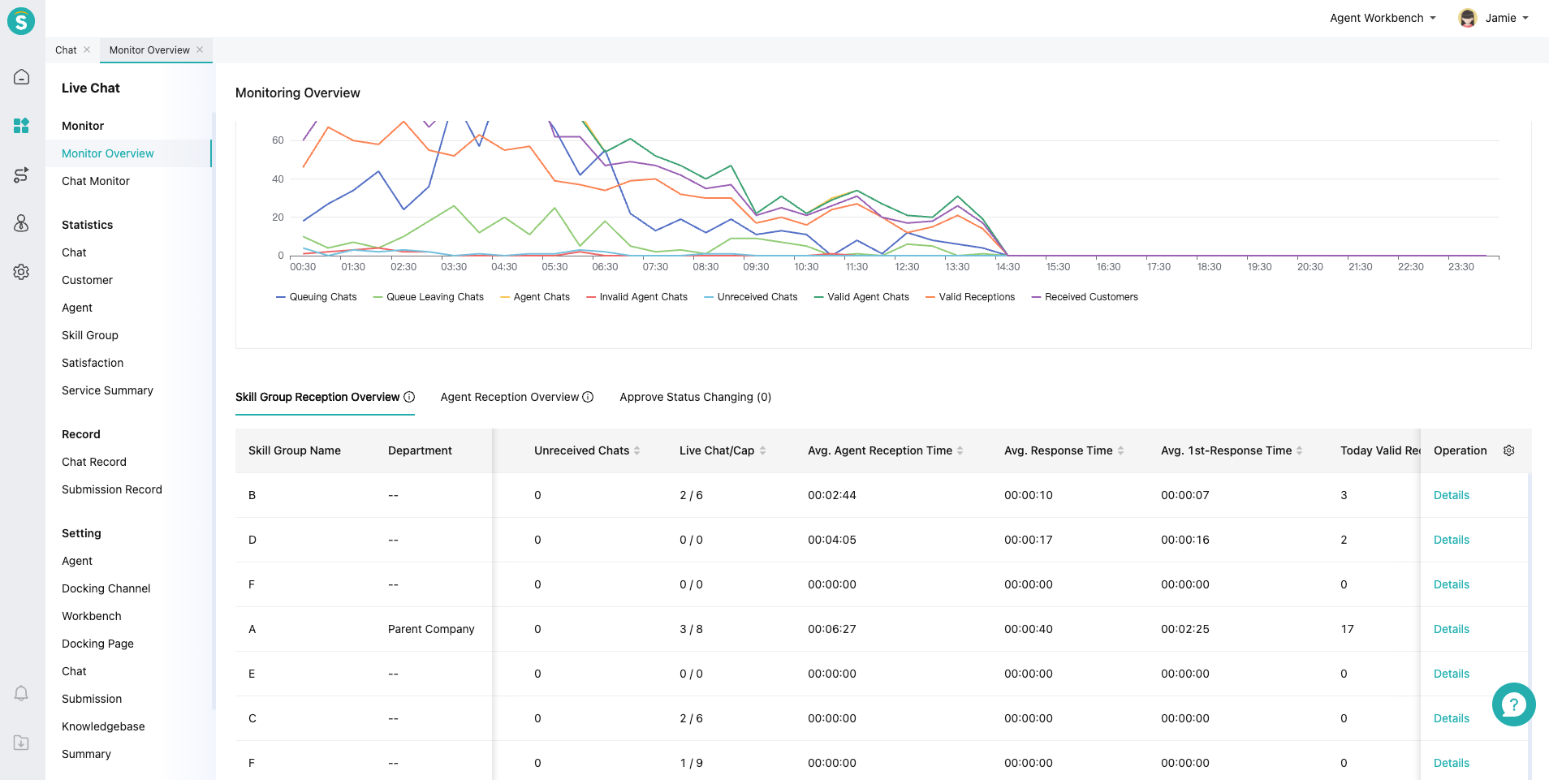Click info icon beside Skill Group Reception Overview
This screenshot has height=784, width=1549.
coord(409,397)
